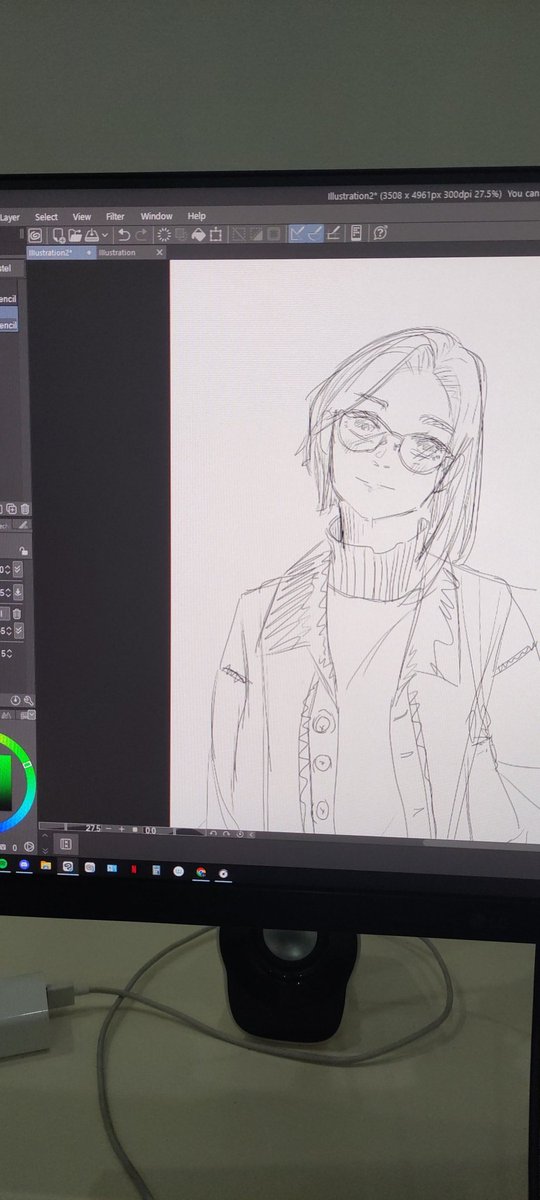Open the lower property dynamics check button
The width and height of the screenshot is (540, 1200).
(19, 630)
